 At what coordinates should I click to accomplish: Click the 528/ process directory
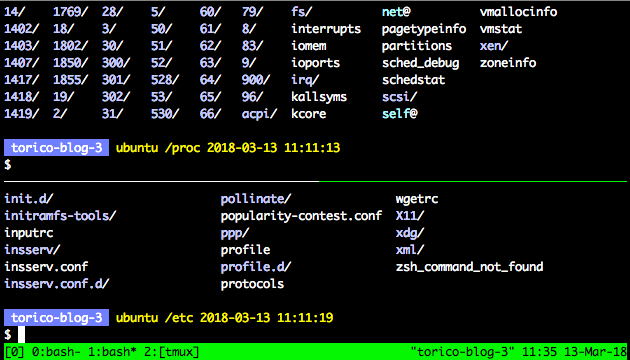(165, 80)
